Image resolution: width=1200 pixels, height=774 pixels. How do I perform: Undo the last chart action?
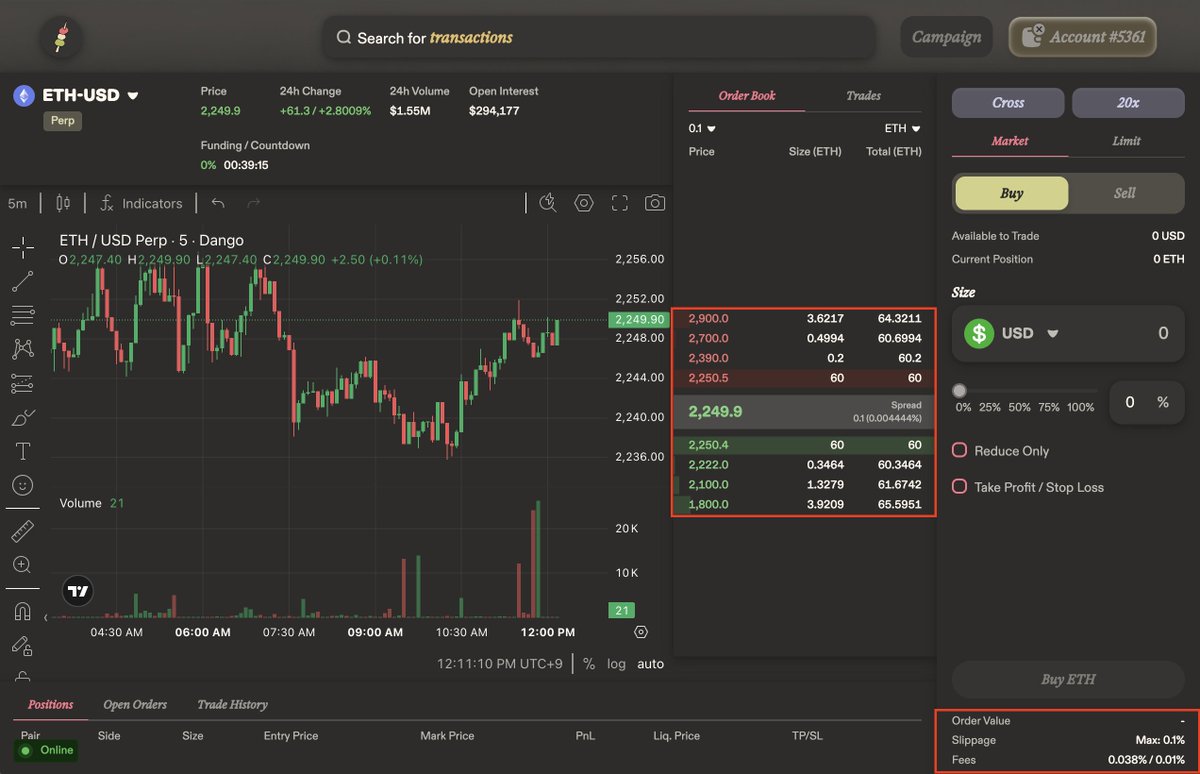tap(218, 203)
